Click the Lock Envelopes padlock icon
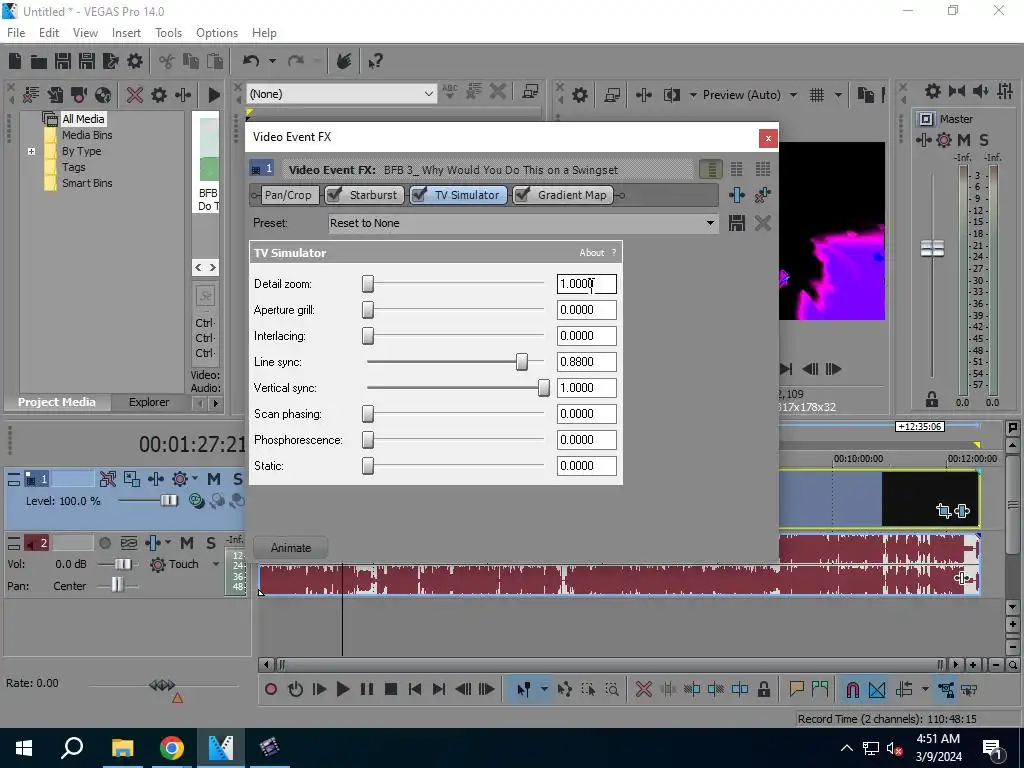 pyautogui.click(x=763, y=689)
